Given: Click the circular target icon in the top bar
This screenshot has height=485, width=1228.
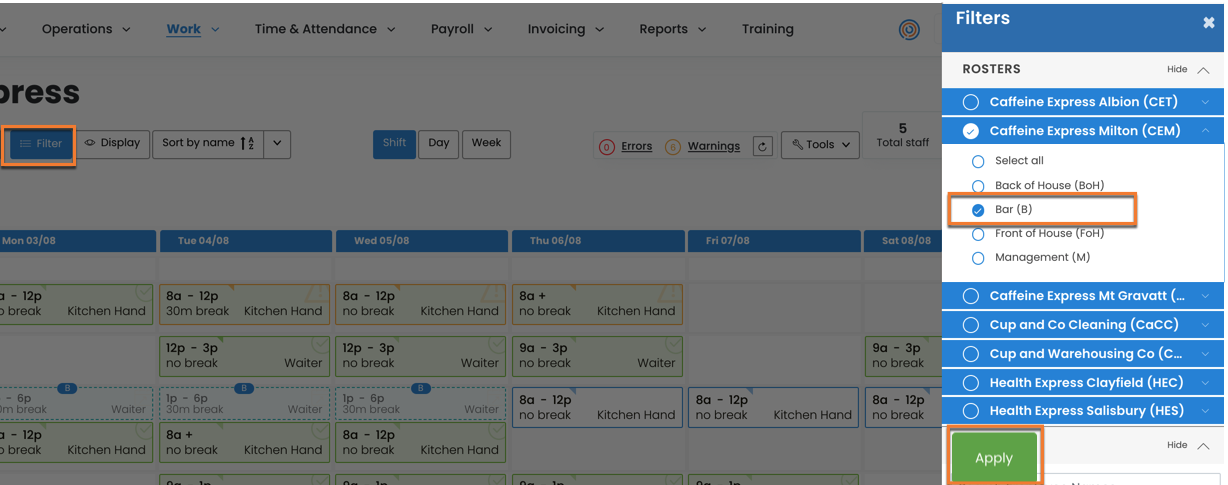Looking at the screenshot, I should 908,30.
